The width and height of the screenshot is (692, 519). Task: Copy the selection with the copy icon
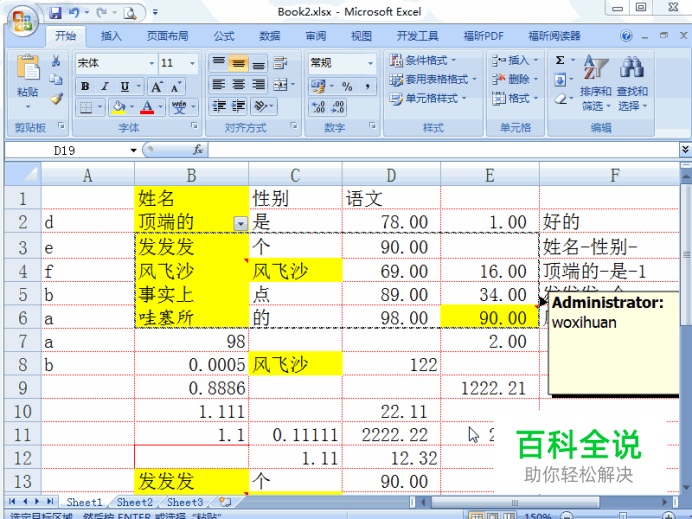[56, 79]
